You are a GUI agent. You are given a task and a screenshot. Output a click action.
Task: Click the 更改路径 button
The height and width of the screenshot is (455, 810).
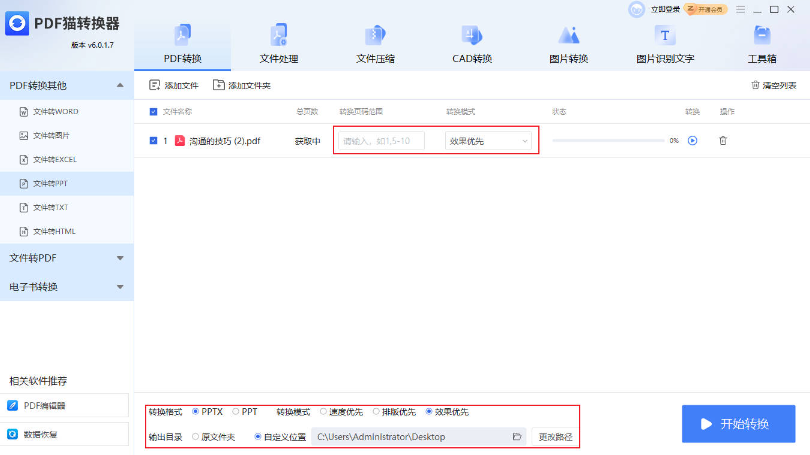[555, 437]
